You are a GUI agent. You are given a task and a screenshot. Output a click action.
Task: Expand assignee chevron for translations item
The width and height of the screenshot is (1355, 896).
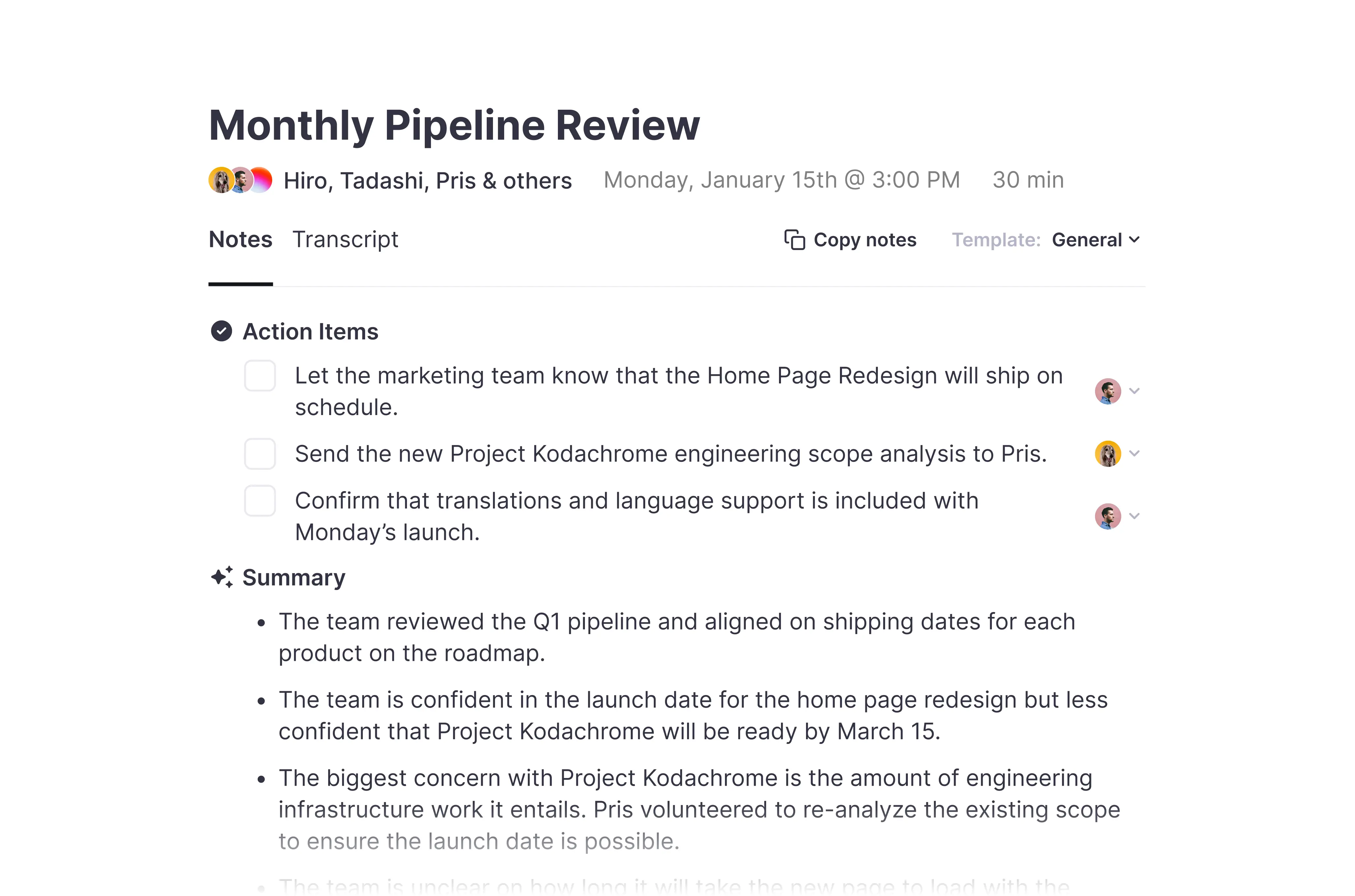(1135, 516)
